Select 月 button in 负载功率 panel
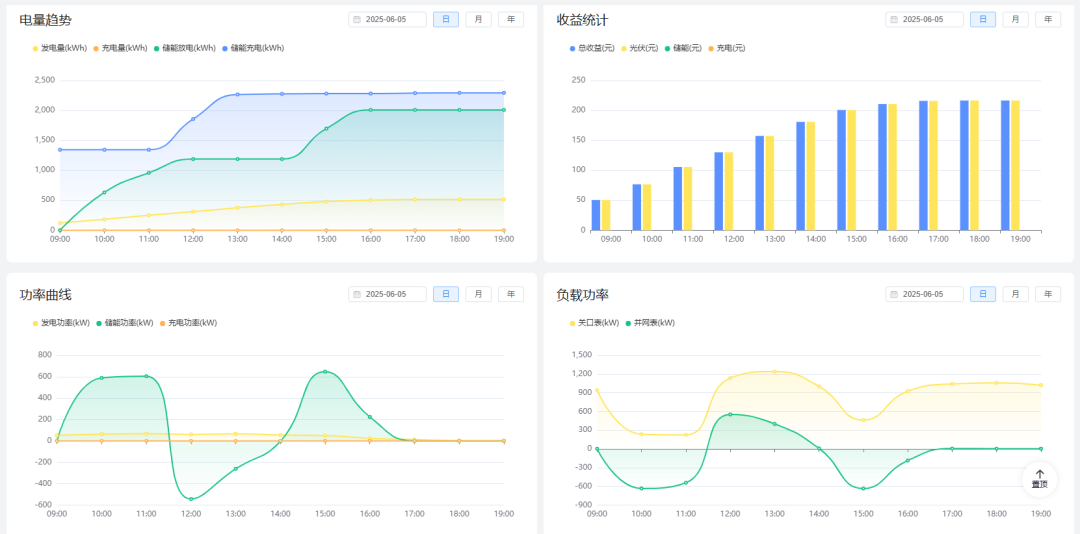Screen dimensions: 1080x534 1015,294
